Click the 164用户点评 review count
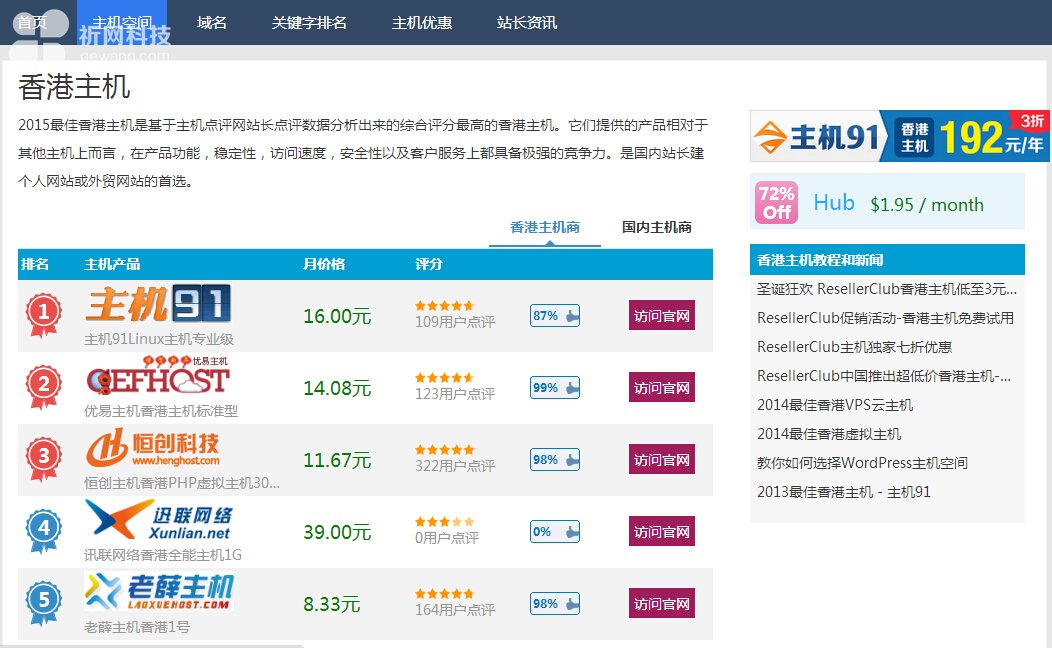This screenshot has height=648, width=1052. [455, 610]
